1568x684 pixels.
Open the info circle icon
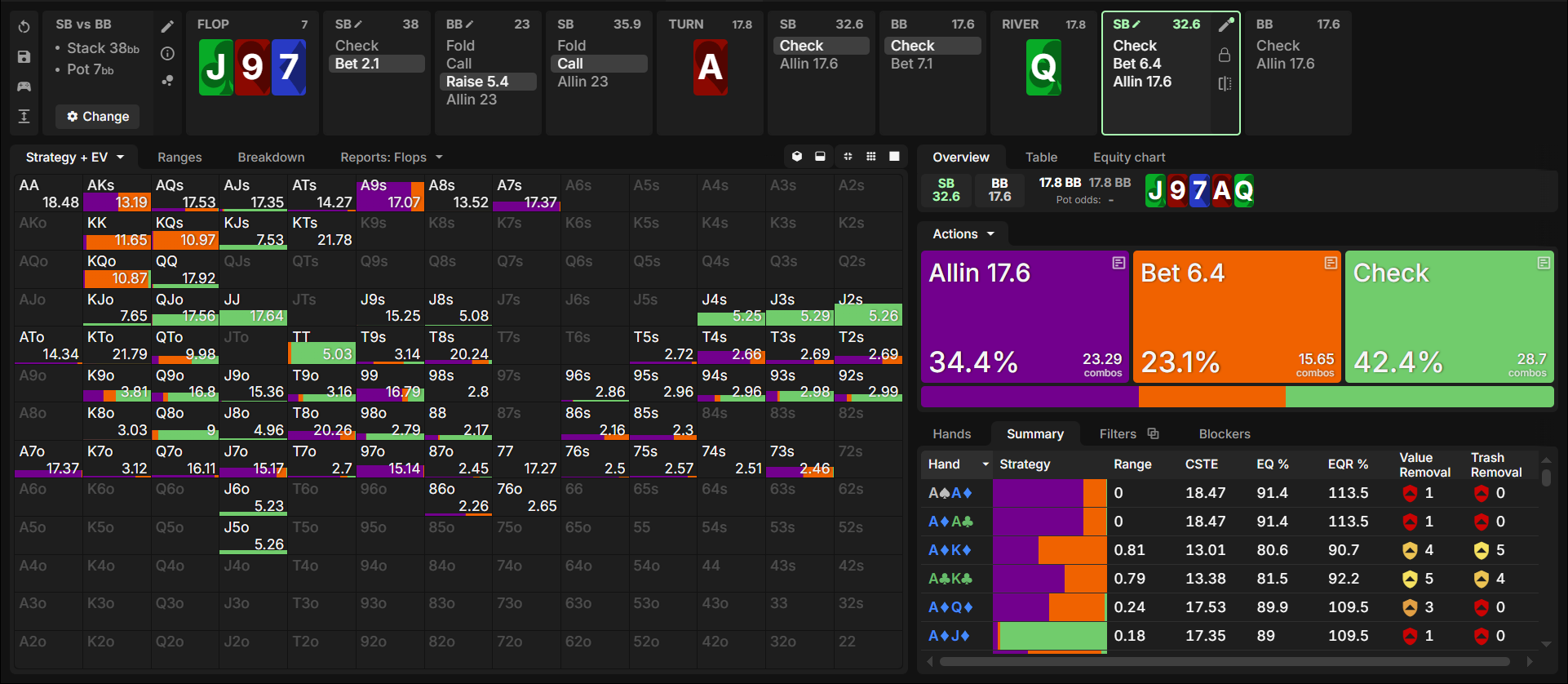[167, 54]
